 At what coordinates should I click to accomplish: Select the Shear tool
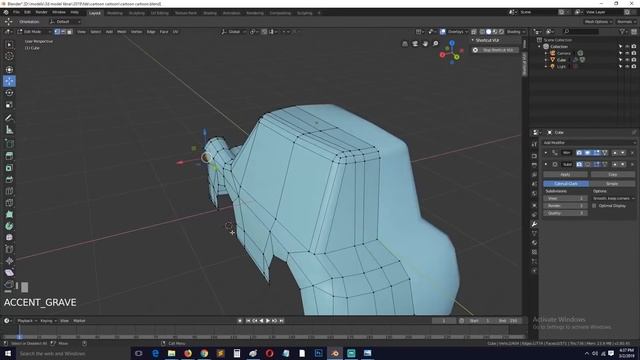click(9, 273)
